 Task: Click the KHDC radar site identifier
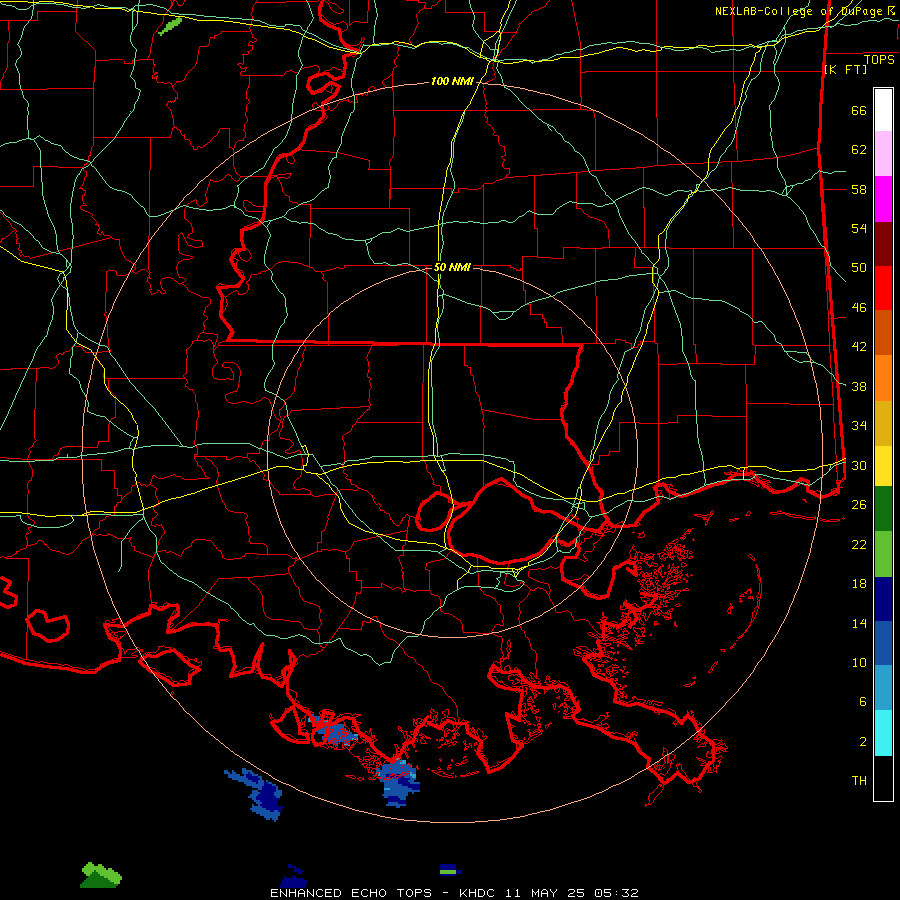[x=478, y=893]
